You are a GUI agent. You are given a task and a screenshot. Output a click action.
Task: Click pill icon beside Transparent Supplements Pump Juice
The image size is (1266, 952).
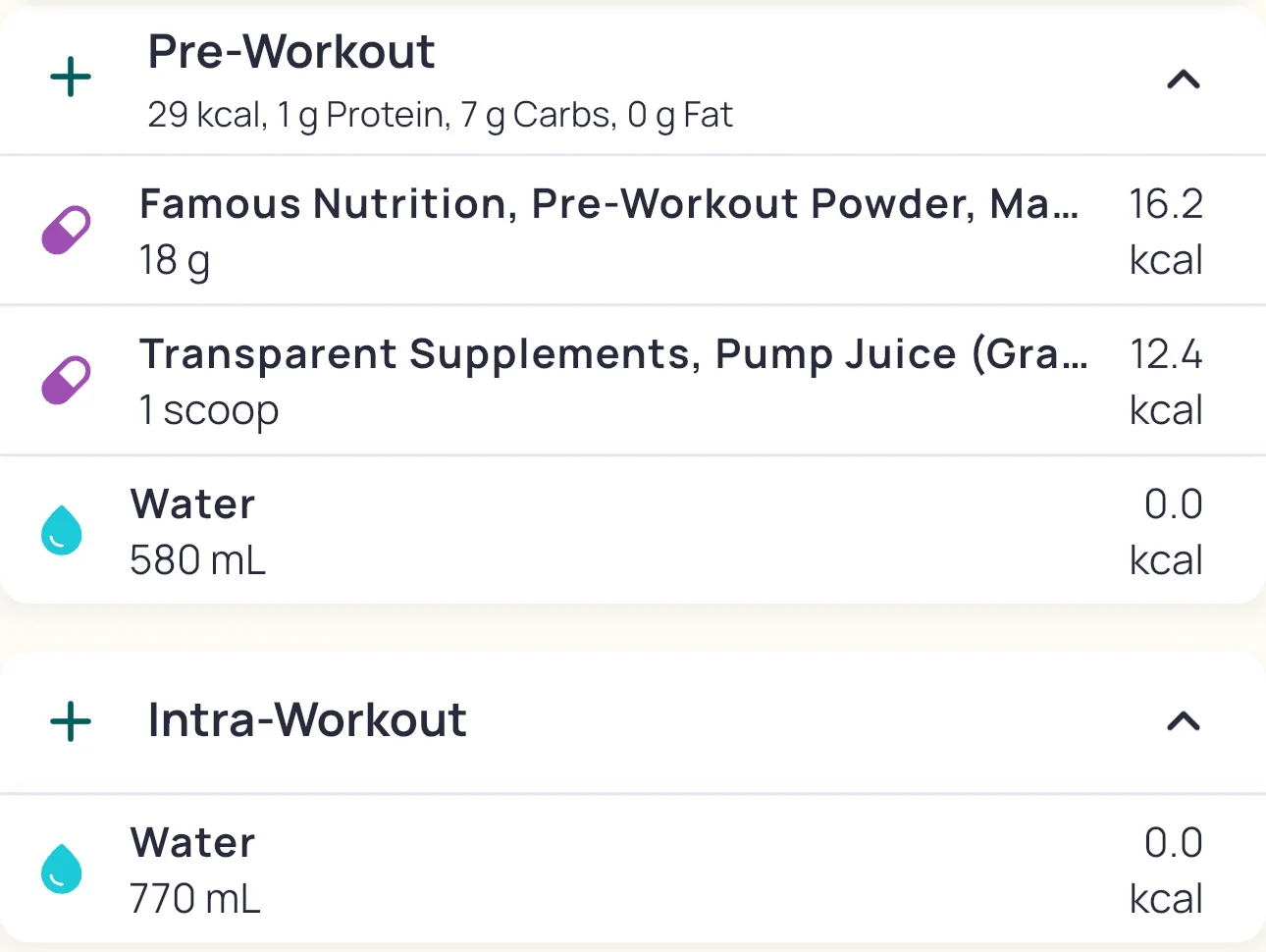click(66, 381)
